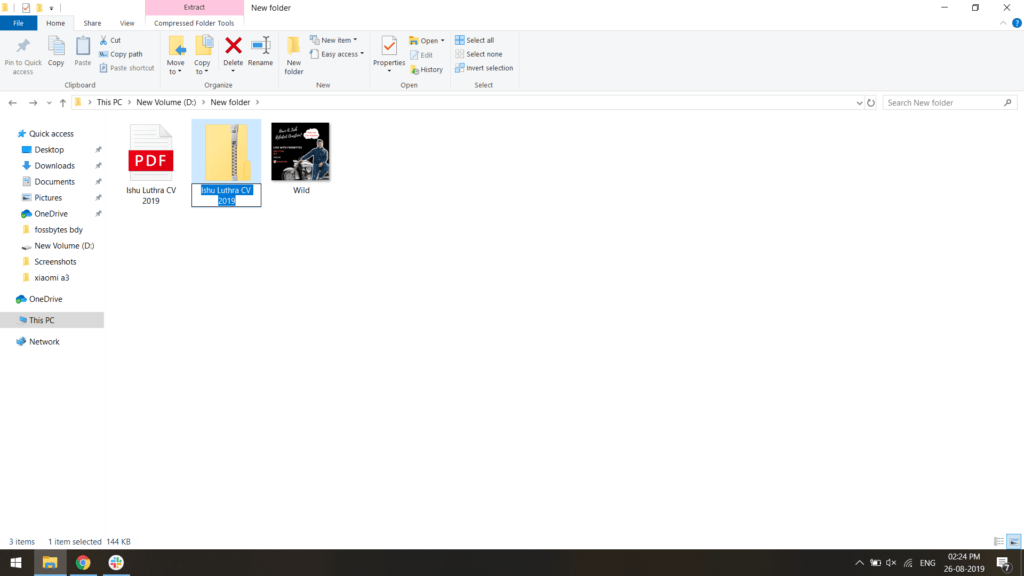
Task: Refresh the New folder view
Action: pos(871,103)
